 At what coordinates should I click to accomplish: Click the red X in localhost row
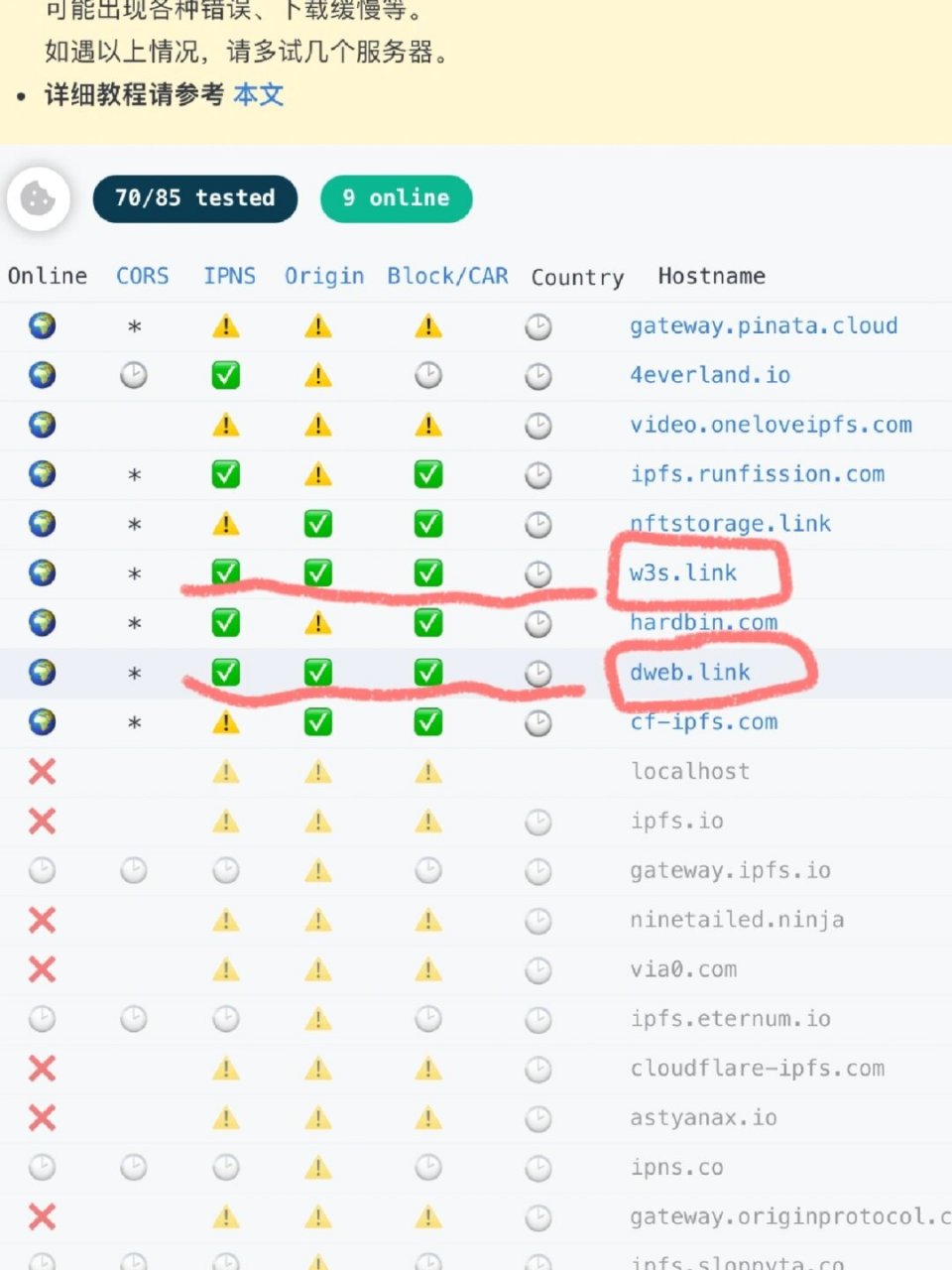click(42, 771)
